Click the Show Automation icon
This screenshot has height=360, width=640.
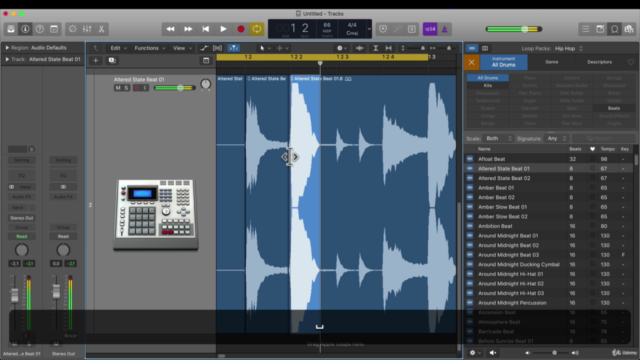tap(204, 48)
